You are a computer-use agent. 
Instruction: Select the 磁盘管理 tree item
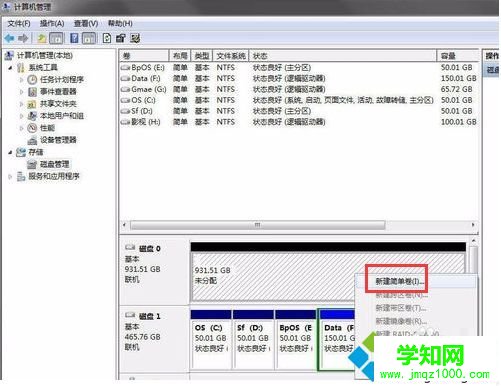(55, 164)
